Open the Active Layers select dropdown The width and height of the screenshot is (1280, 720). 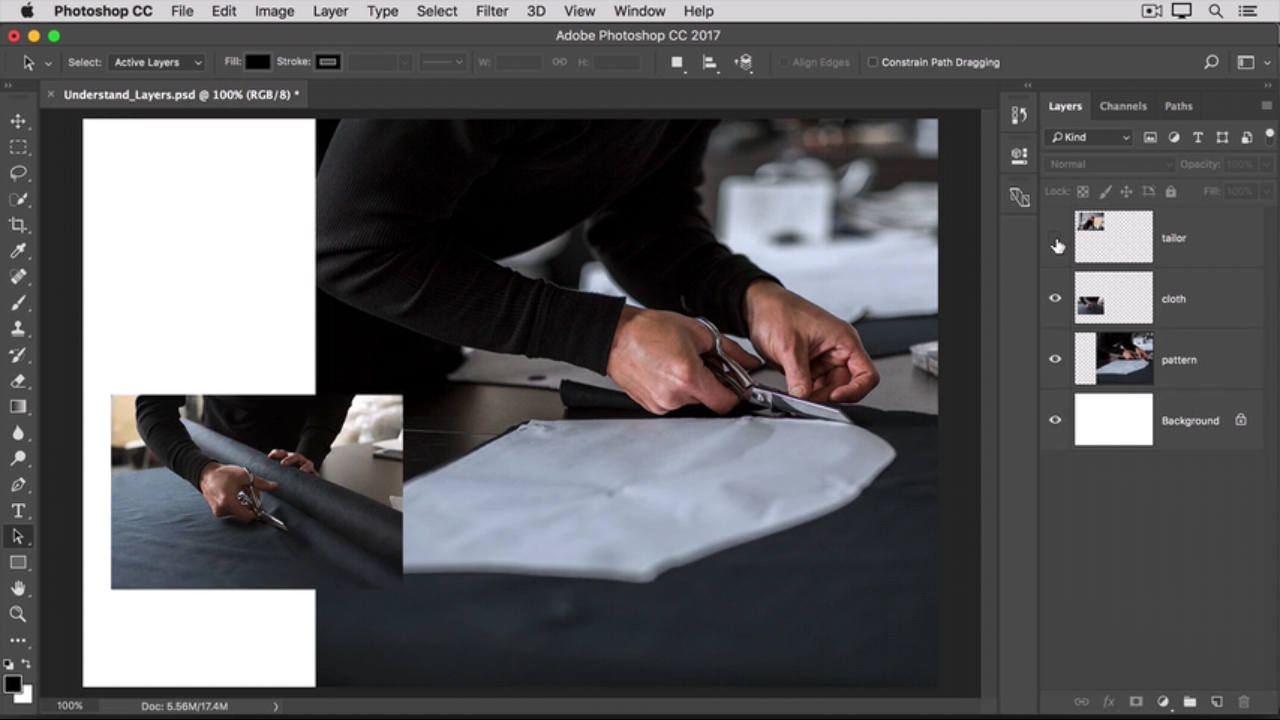coord(157,62)
